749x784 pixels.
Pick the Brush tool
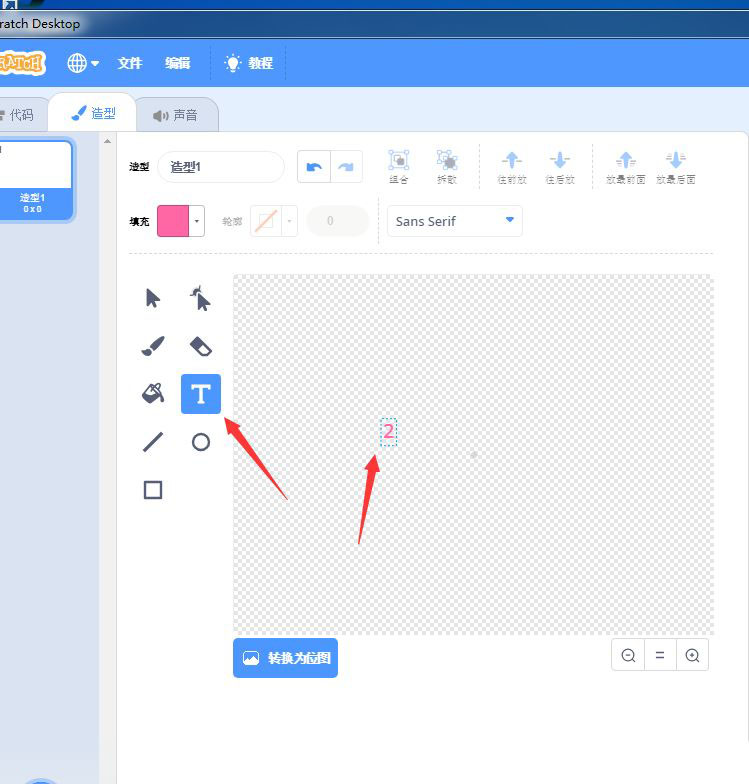click(153, 346)
